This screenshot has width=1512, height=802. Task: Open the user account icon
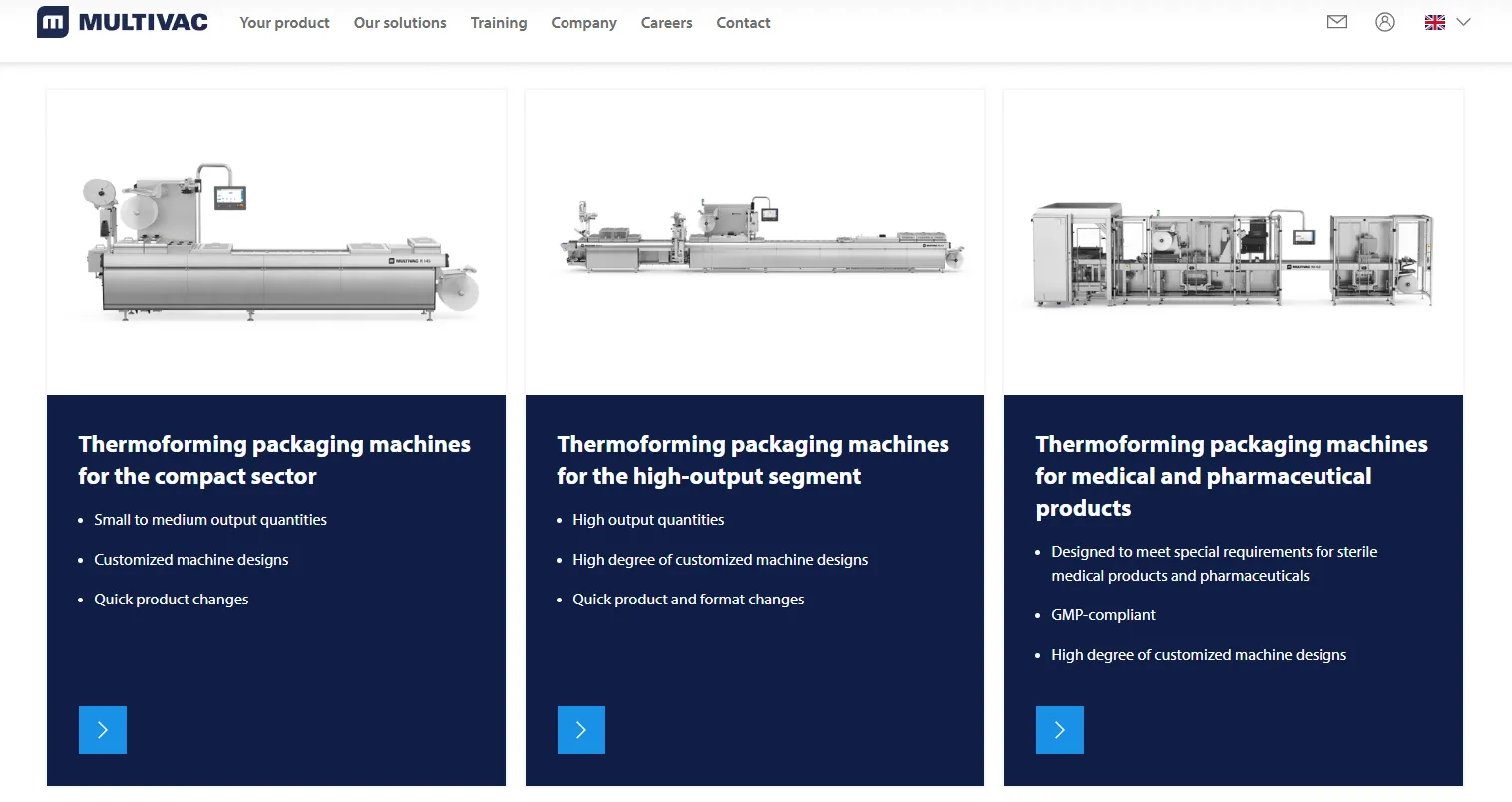pos(1385,22)
